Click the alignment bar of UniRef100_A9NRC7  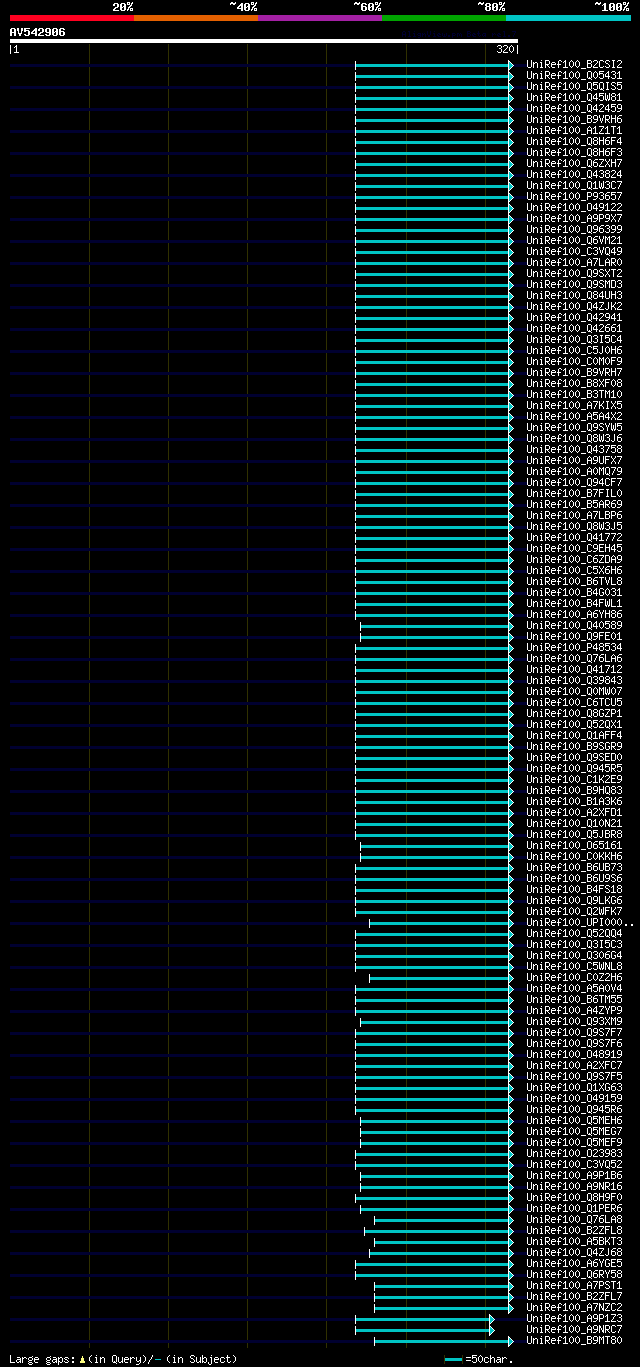pyautogui.click(x=424, y=1329)
